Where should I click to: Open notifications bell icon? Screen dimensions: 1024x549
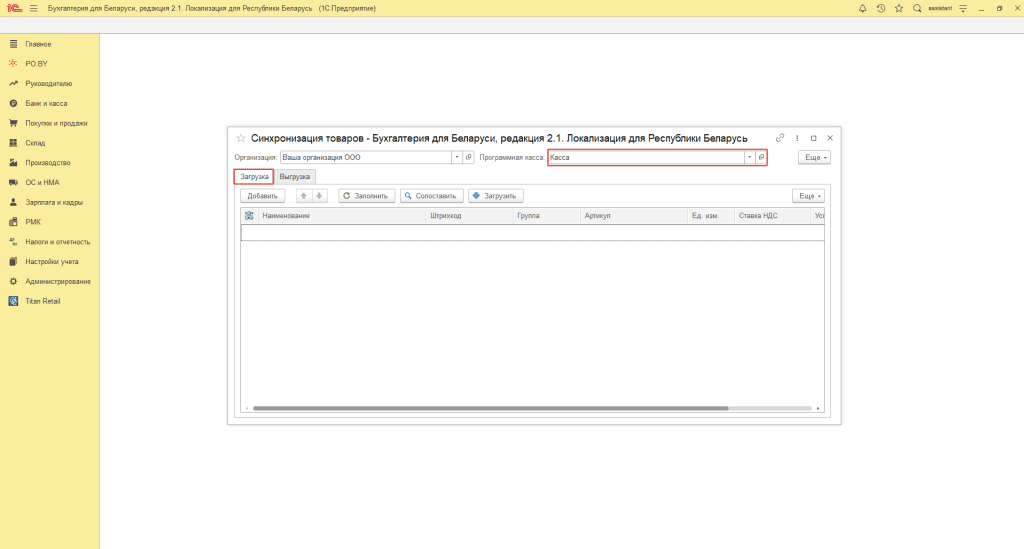click(862, 8)
